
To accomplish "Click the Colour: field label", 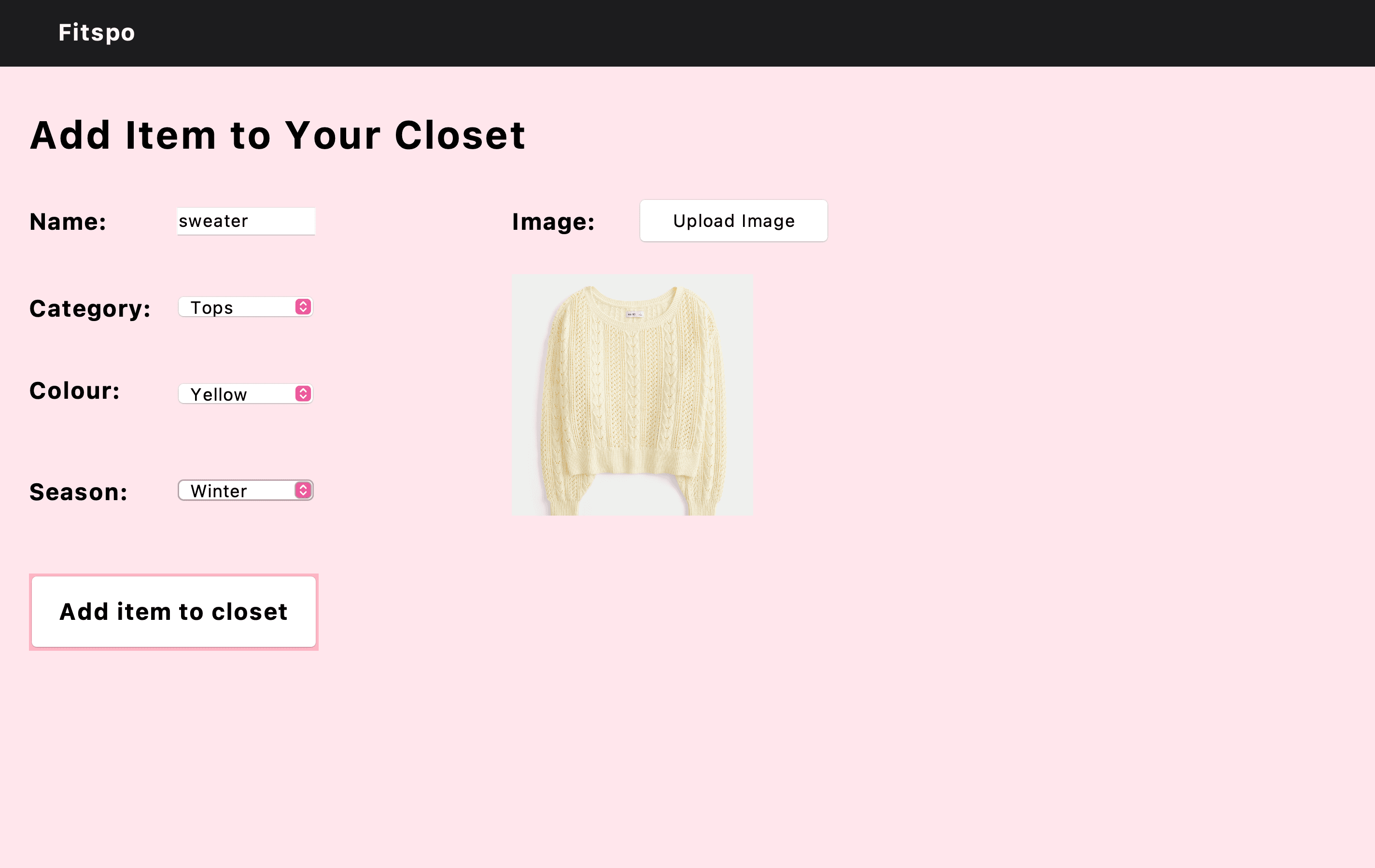I will (x=75, y=391).
